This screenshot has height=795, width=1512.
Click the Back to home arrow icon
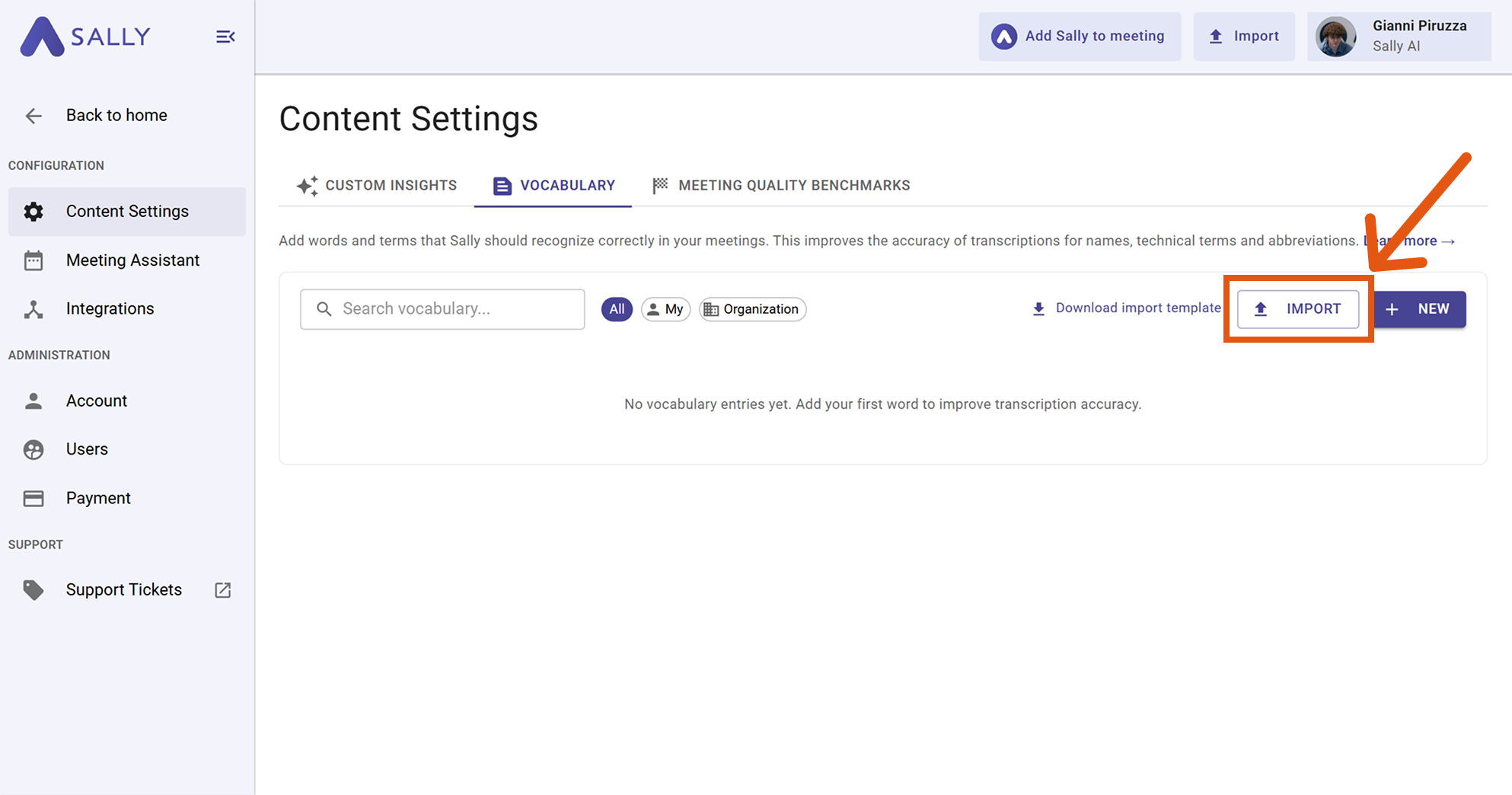tap(33, 116)
